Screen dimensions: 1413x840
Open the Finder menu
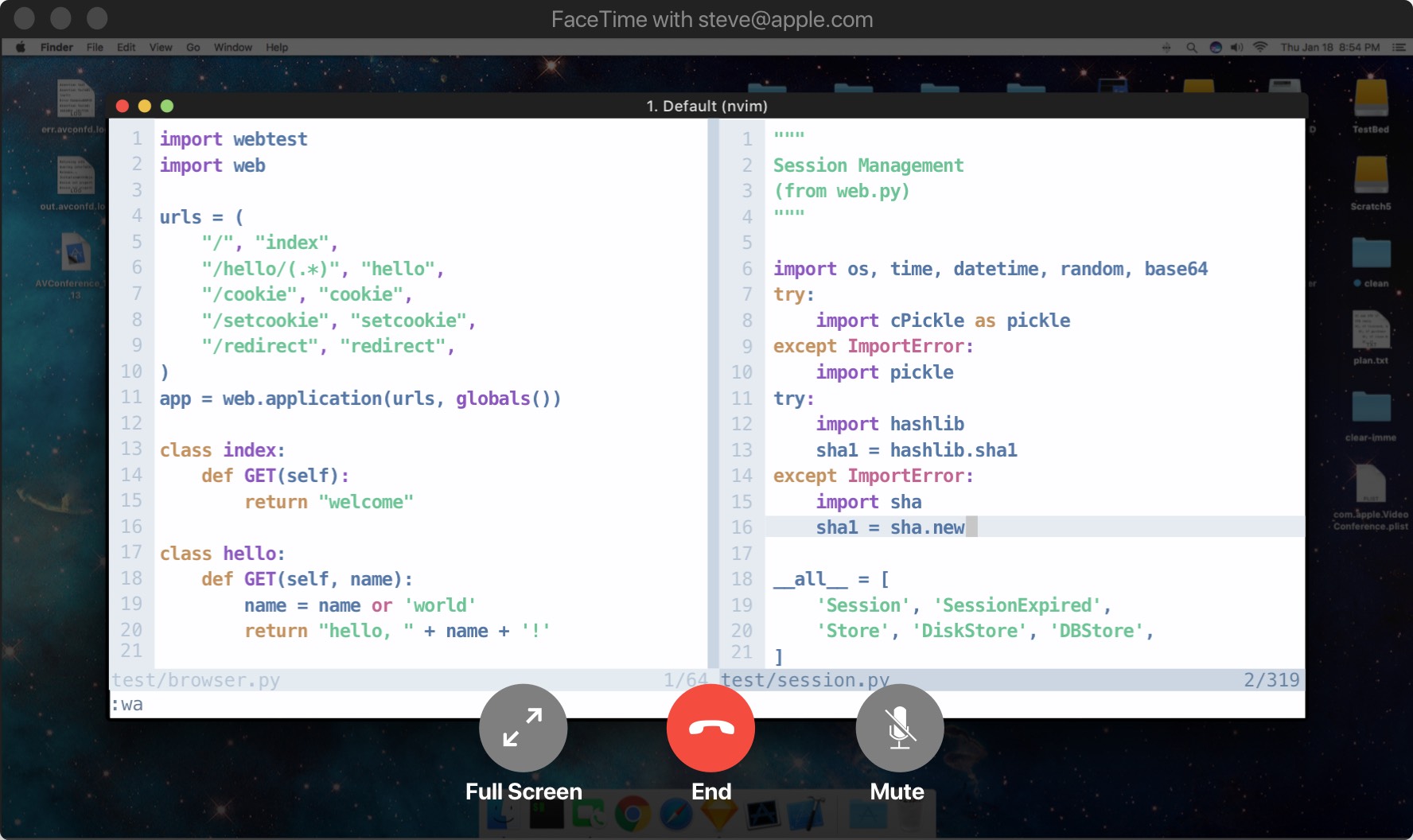coord(56,47)
